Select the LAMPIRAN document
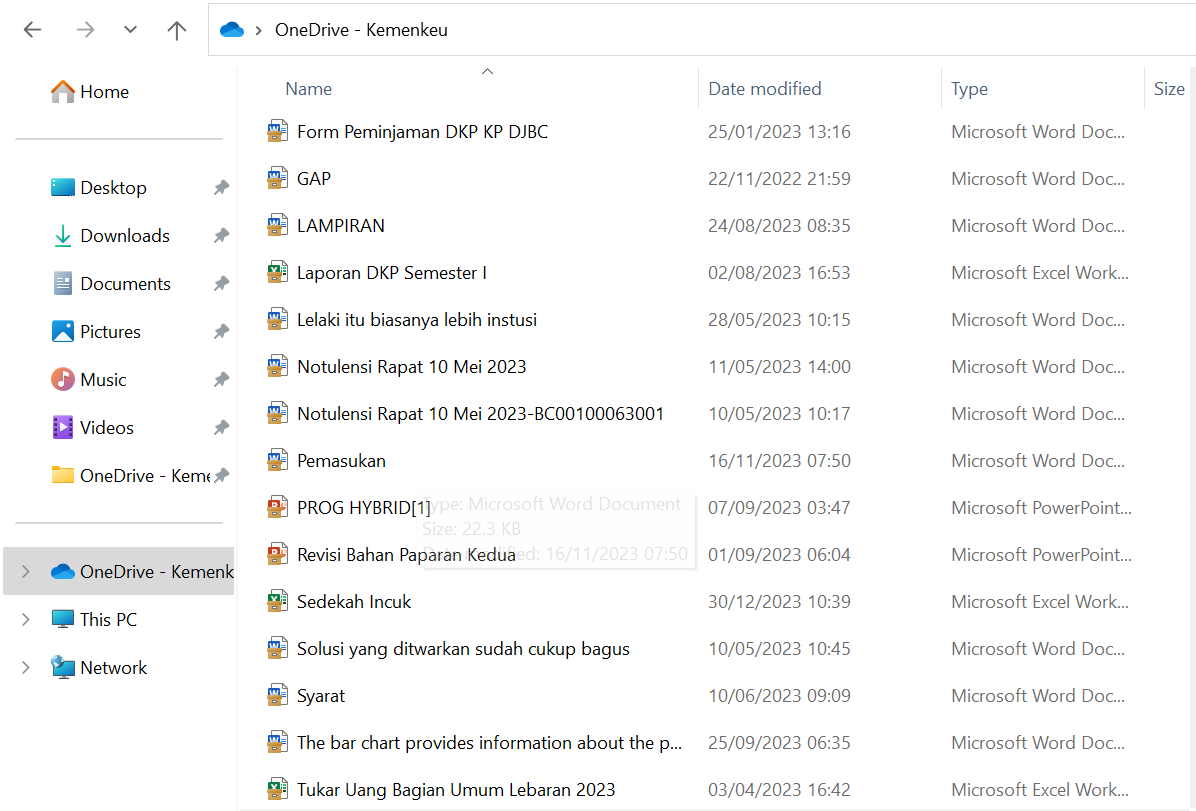The height and width of the screenshot is (811, 1196). click(x=340, y=226)
